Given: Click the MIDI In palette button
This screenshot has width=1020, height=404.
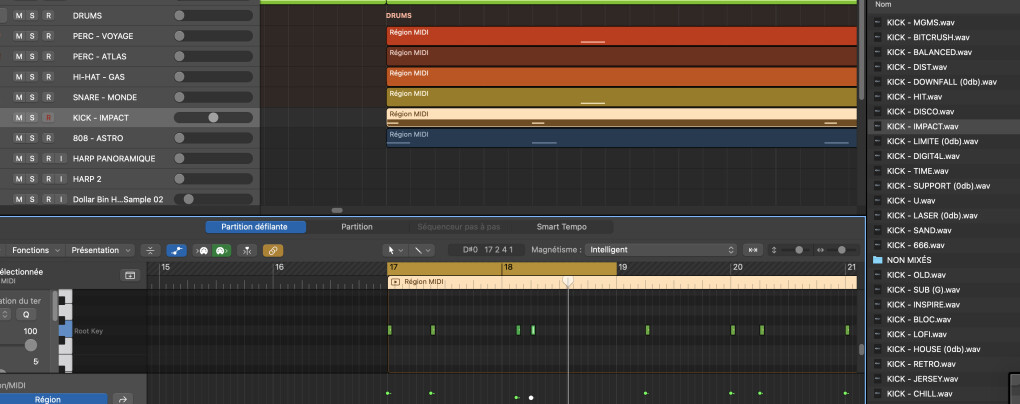Looking at the screenshot, I should tap(201, 250).
